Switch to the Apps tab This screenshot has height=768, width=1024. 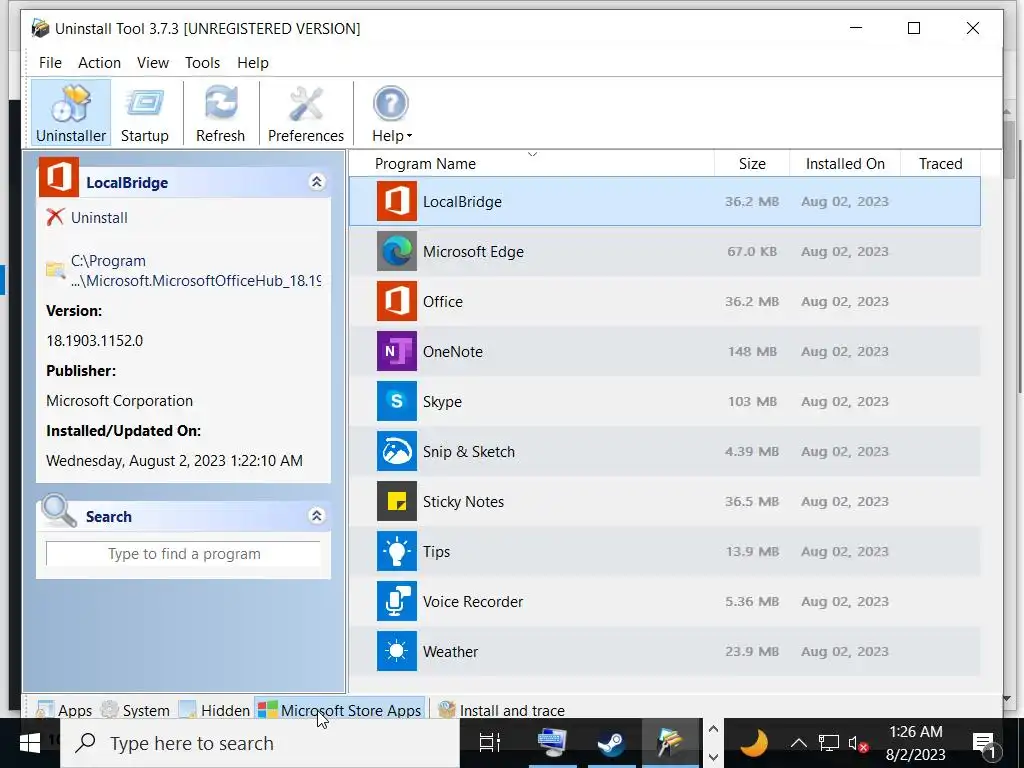pos(65,710)
